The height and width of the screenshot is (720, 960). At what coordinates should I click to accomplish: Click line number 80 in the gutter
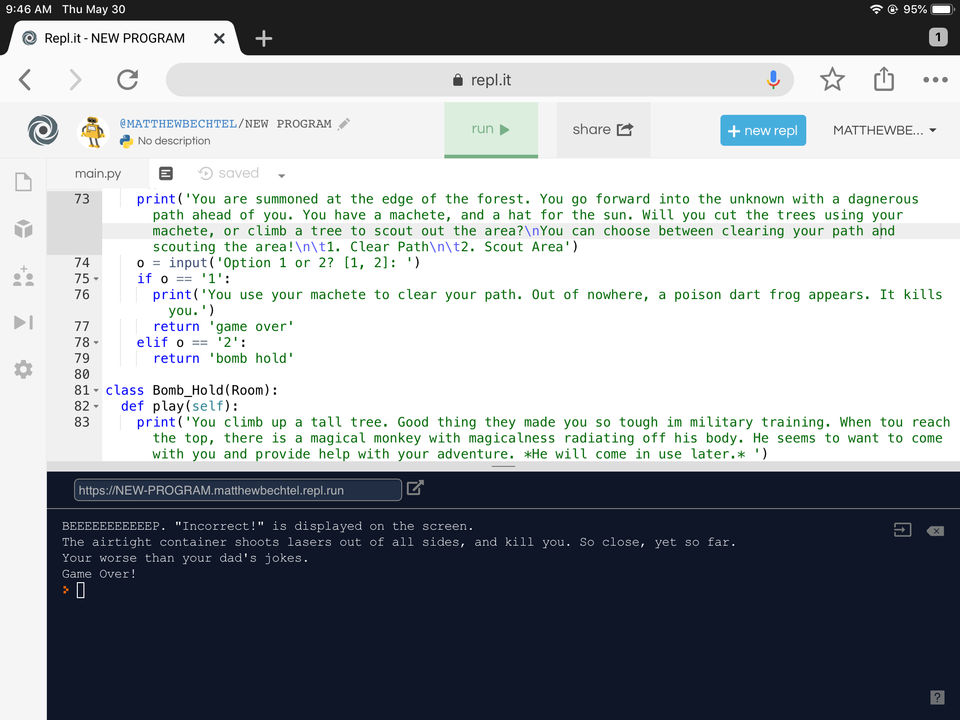[x=82, y=374]
